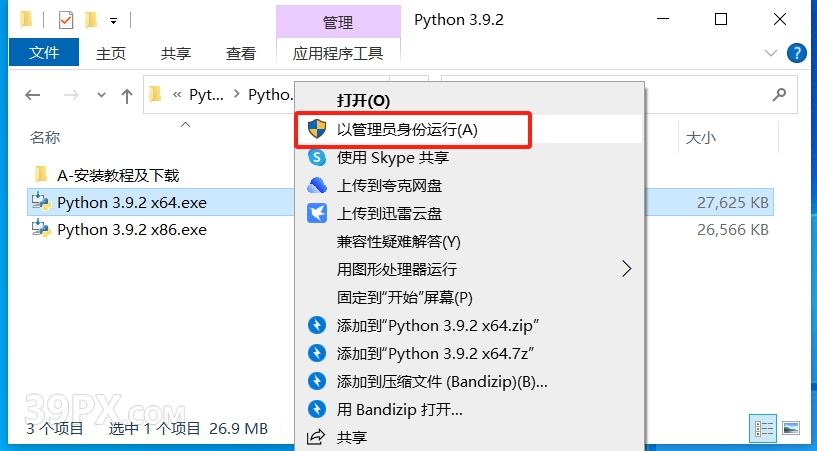The width and height of the screenshot is (817, 451).
Task: Go forward with the right arrow
Action: click(71, 95)
